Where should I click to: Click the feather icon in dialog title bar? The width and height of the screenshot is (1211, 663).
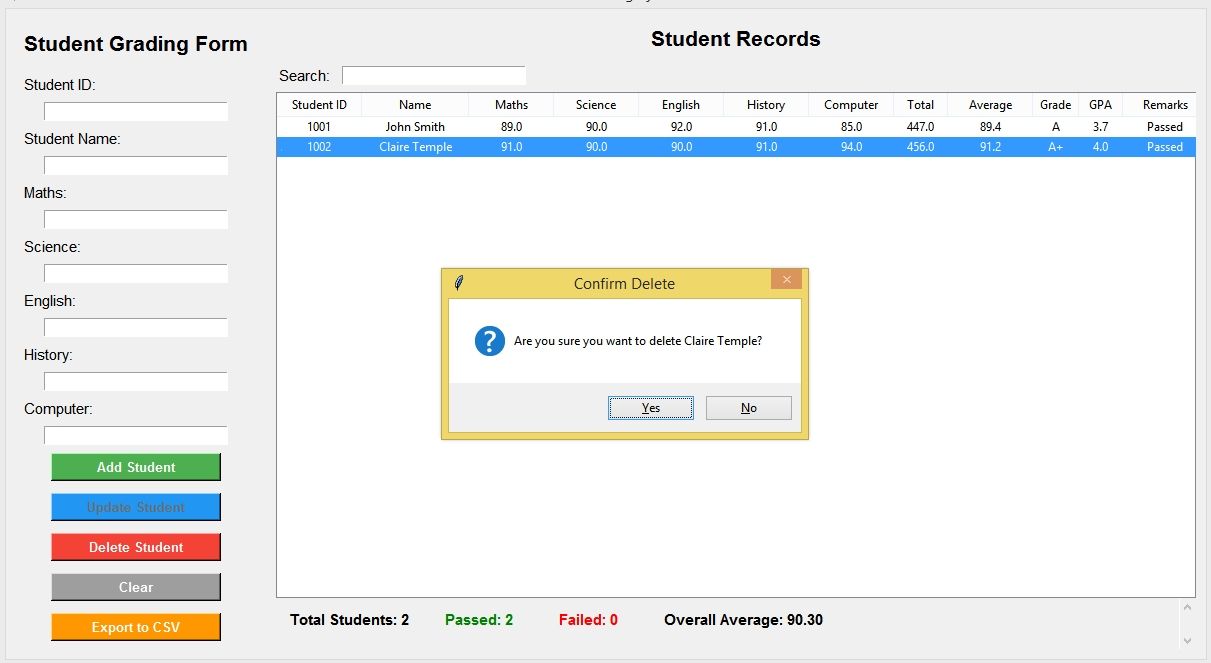[x=459, y=283]
